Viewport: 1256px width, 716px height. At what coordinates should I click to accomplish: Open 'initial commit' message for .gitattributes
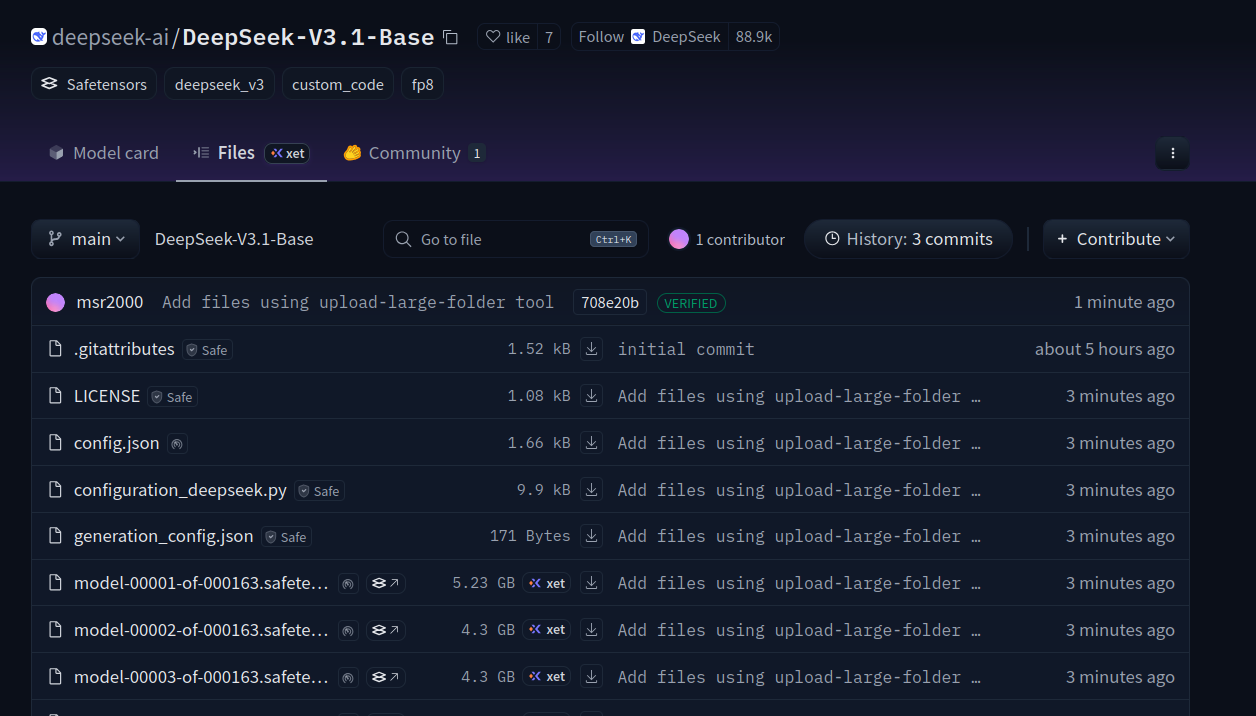[x=686, y=349]
